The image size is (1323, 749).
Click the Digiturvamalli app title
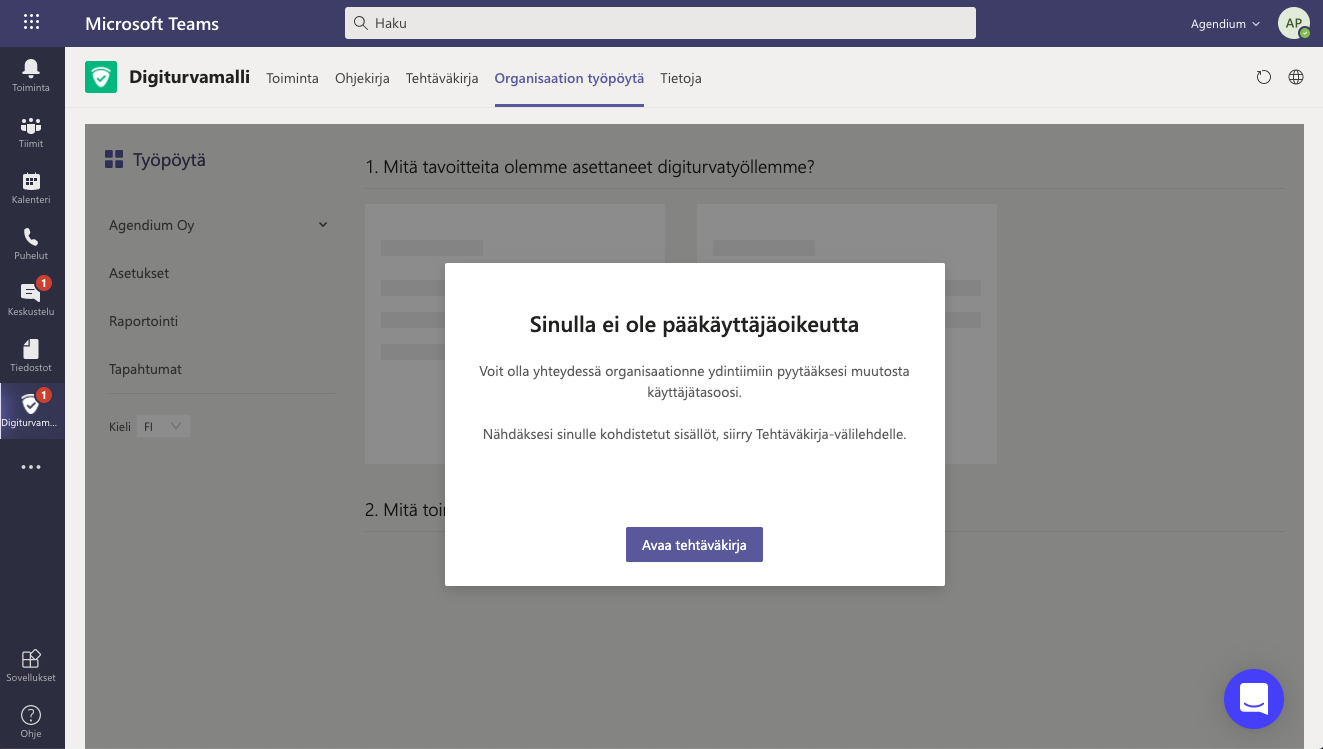pyautogui.click(x=190, y=76)
